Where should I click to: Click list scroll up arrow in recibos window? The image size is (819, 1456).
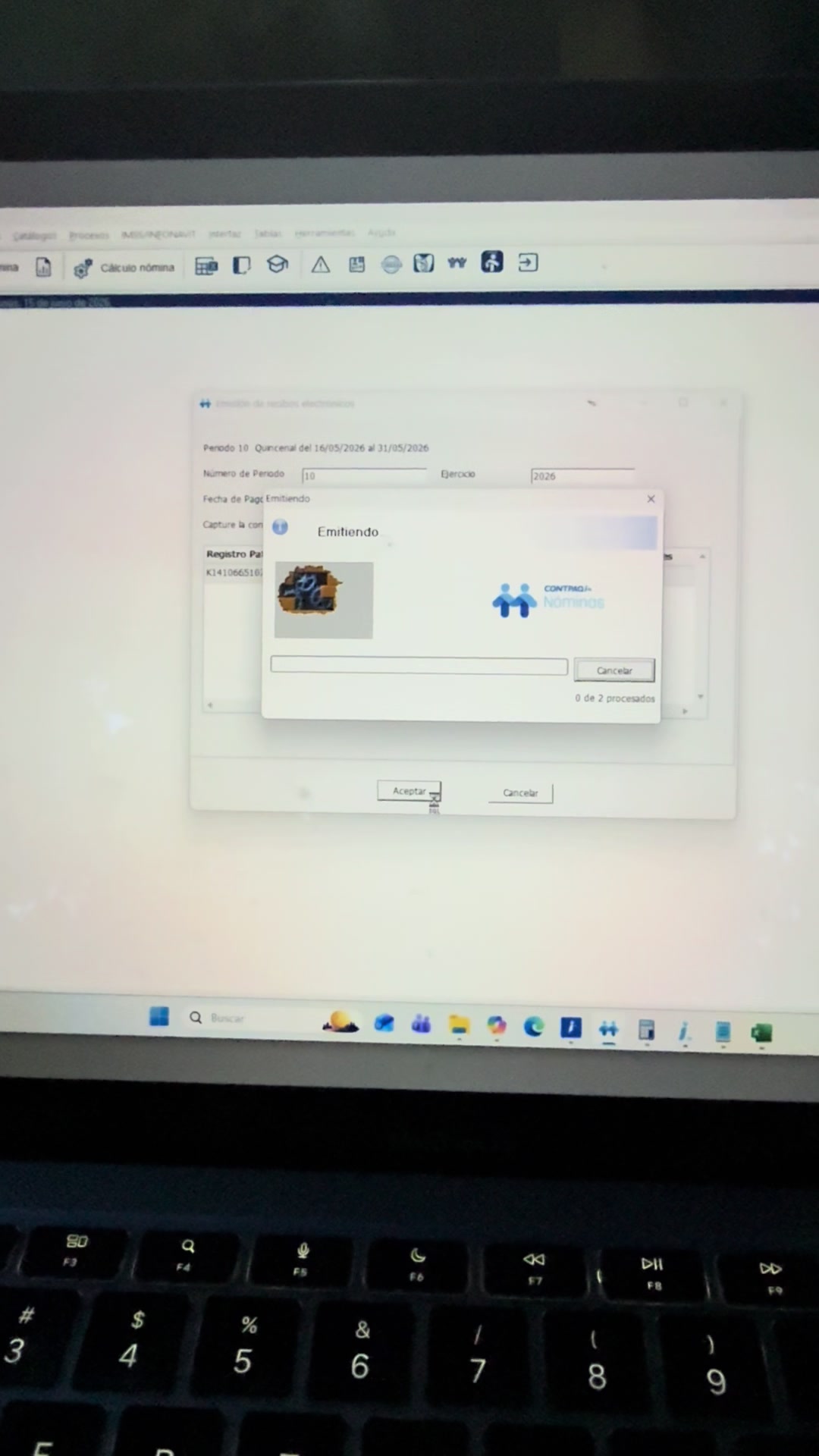(x=702, y=557)
